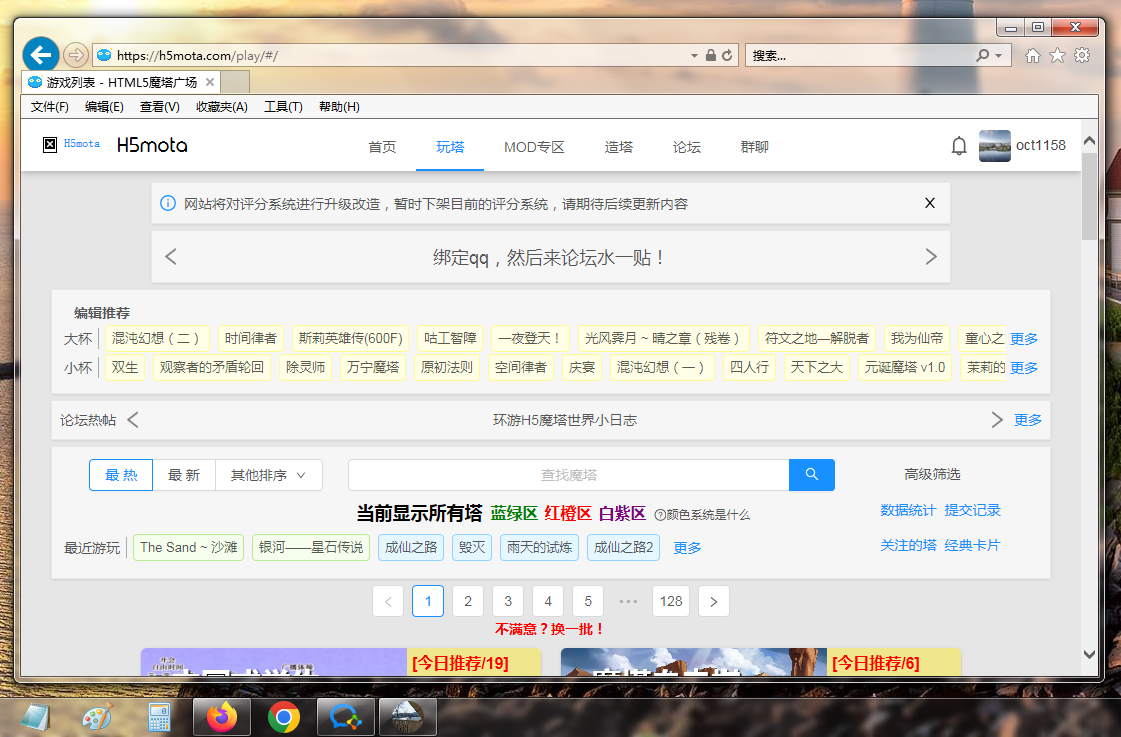Advance banner carousel with right chevron
Viewport: 1121px width, 737px height.
931,257
